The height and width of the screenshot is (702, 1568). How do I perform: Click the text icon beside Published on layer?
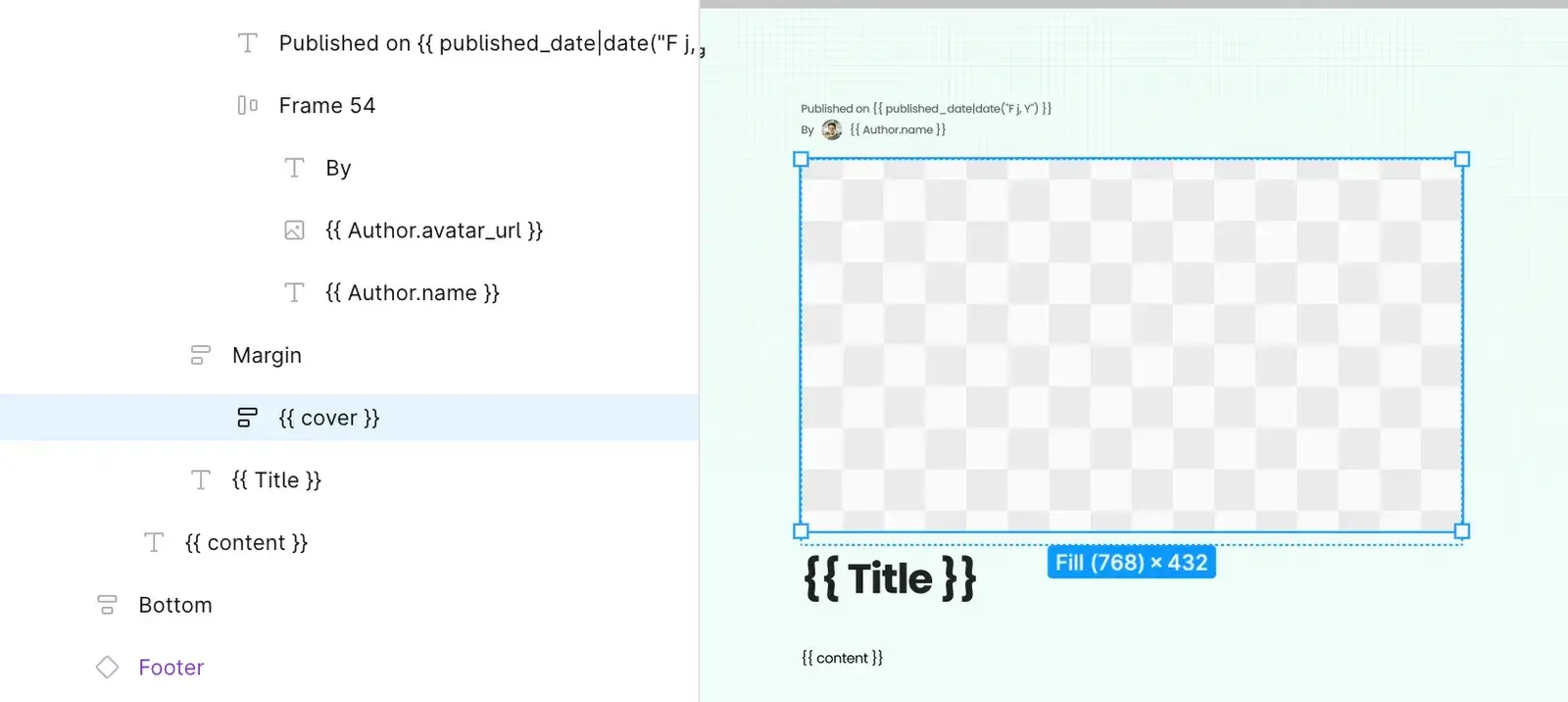248,43
